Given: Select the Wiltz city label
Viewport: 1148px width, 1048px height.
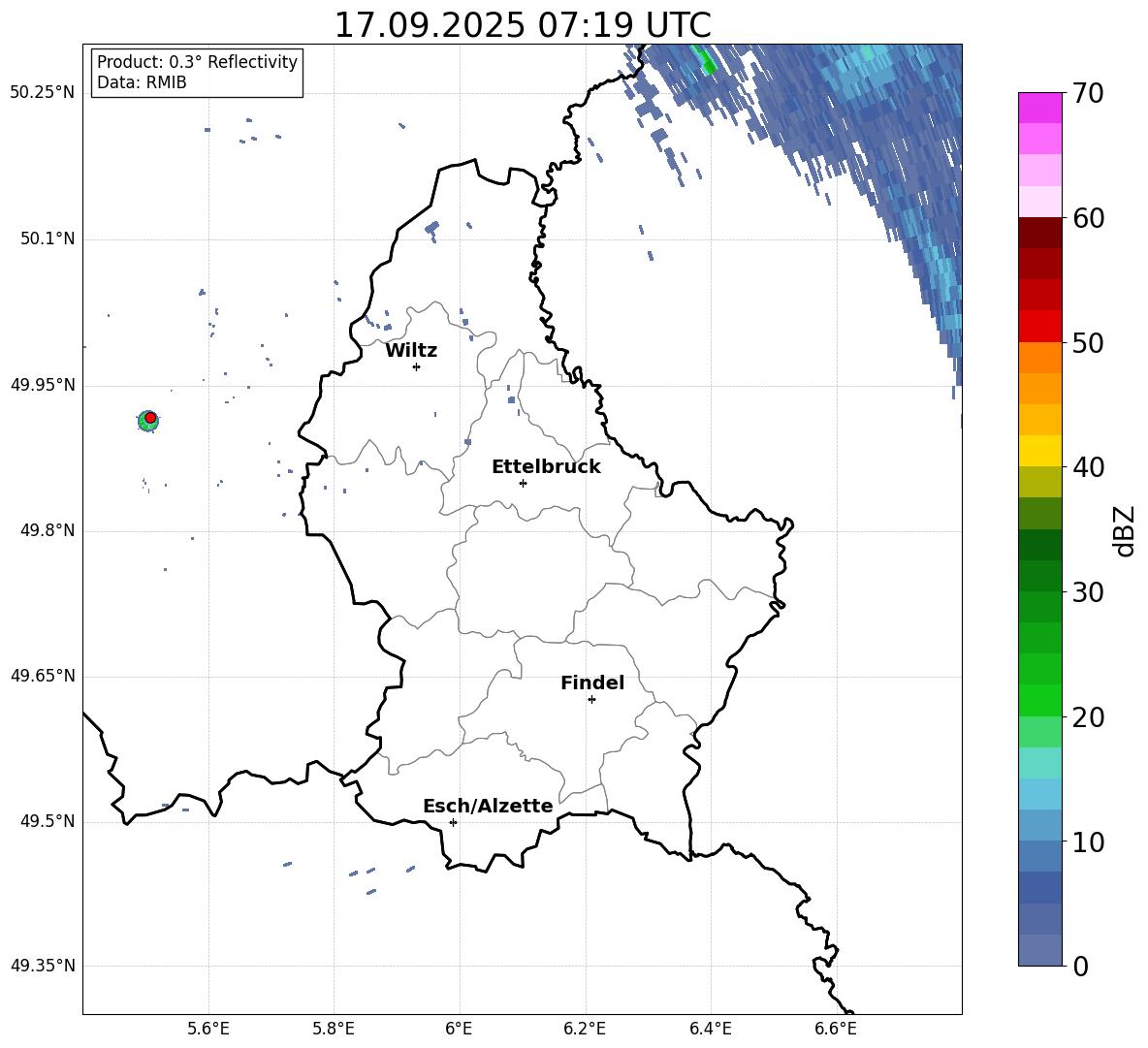Looking at the screenshot, I should [x=411, y=351].
